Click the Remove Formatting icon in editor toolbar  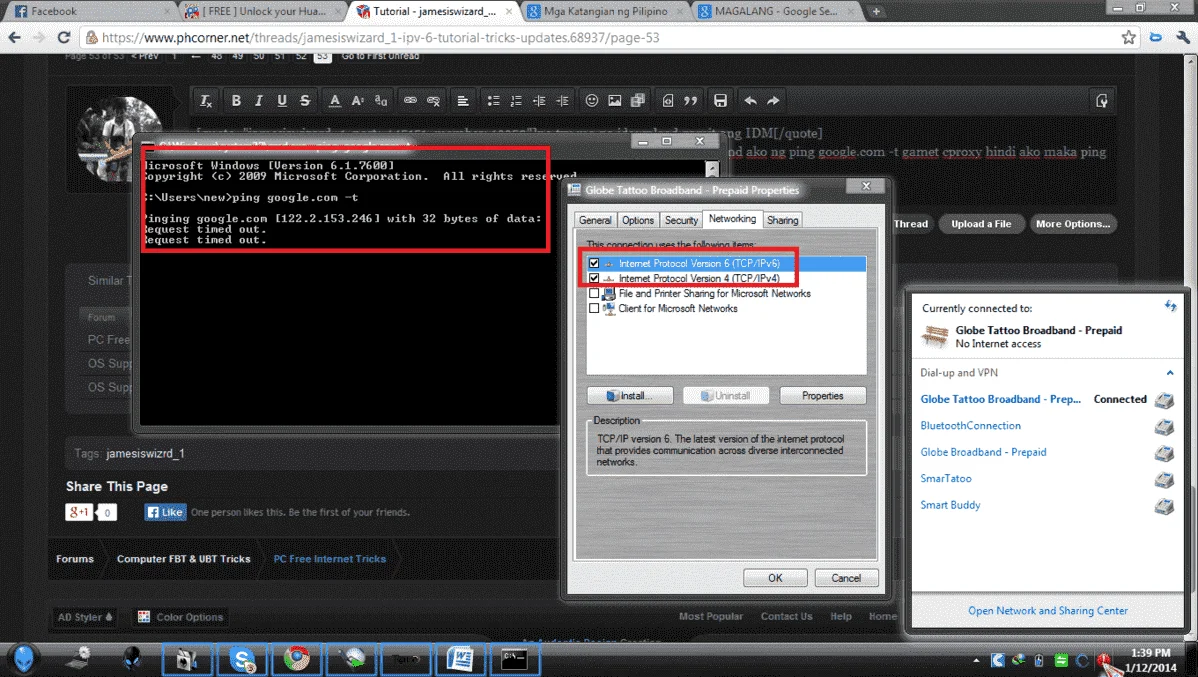pyautogui.click(x=206, y=101)
